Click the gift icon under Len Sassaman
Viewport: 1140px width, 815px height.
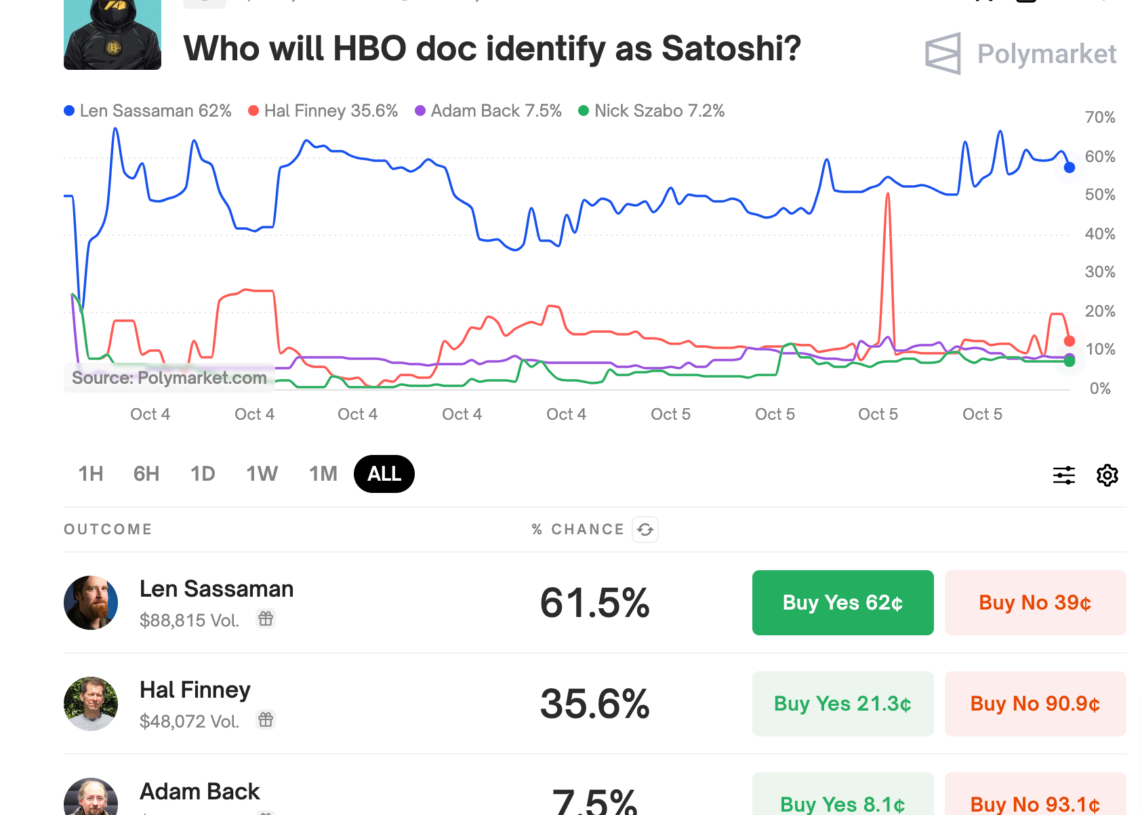point(265,619)
